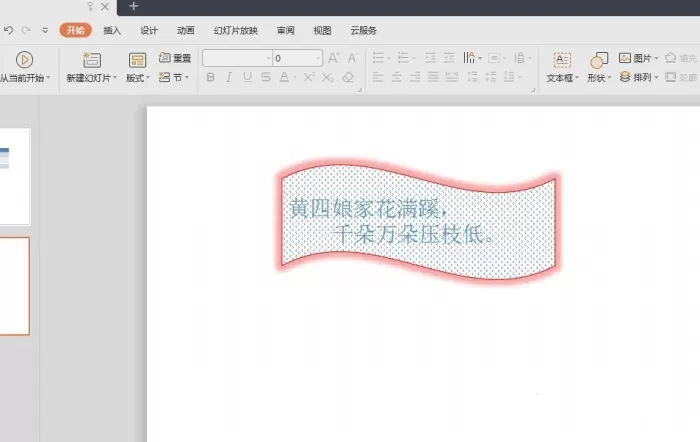Screen dimensions: 700x442
Task: Click the text direction icon
Action: [470, 58]
